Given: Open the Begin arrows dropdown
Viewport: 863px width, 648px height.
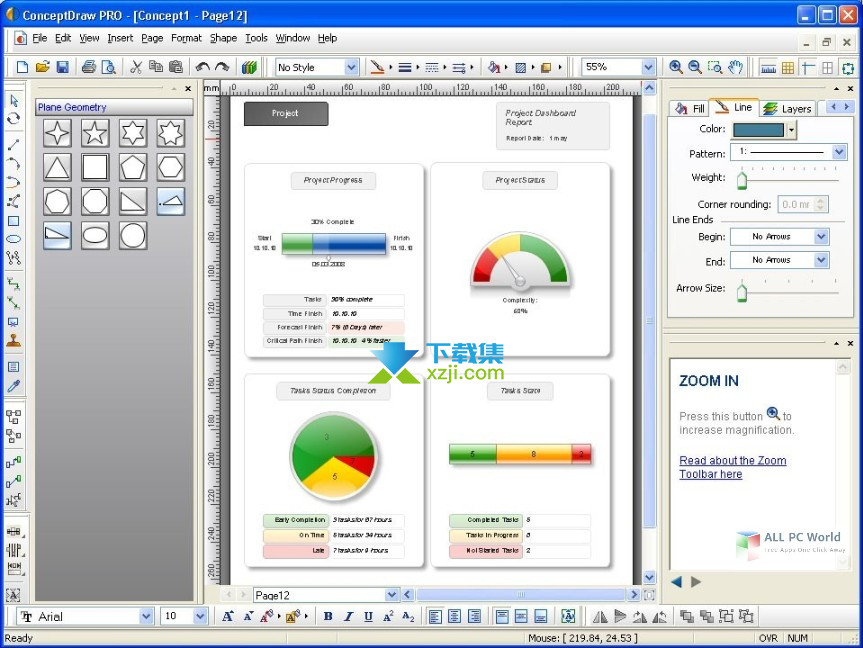Looking at the screenshot, I should tap(821, 237).
